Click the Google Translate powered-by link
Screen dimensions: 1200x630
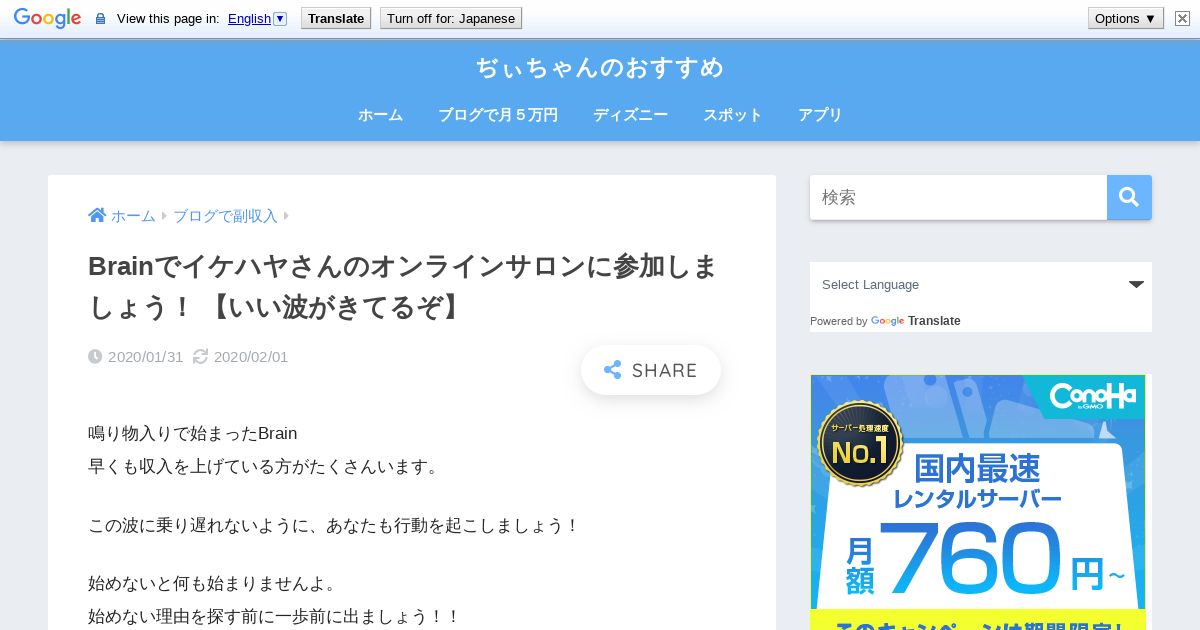coord(915,321)
